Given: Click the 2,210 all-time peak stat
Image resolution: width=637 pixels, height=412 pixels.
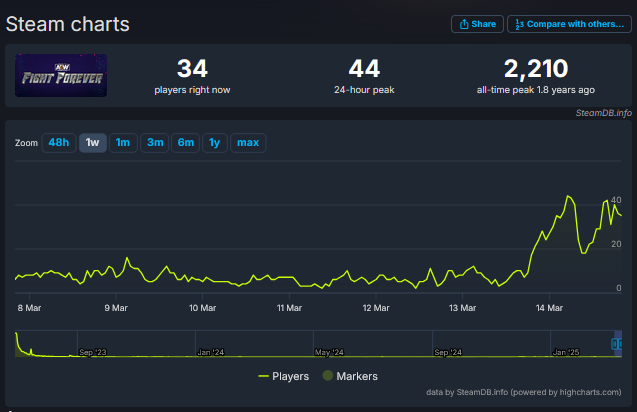Looking at the screenshot, I should point(536,76).
